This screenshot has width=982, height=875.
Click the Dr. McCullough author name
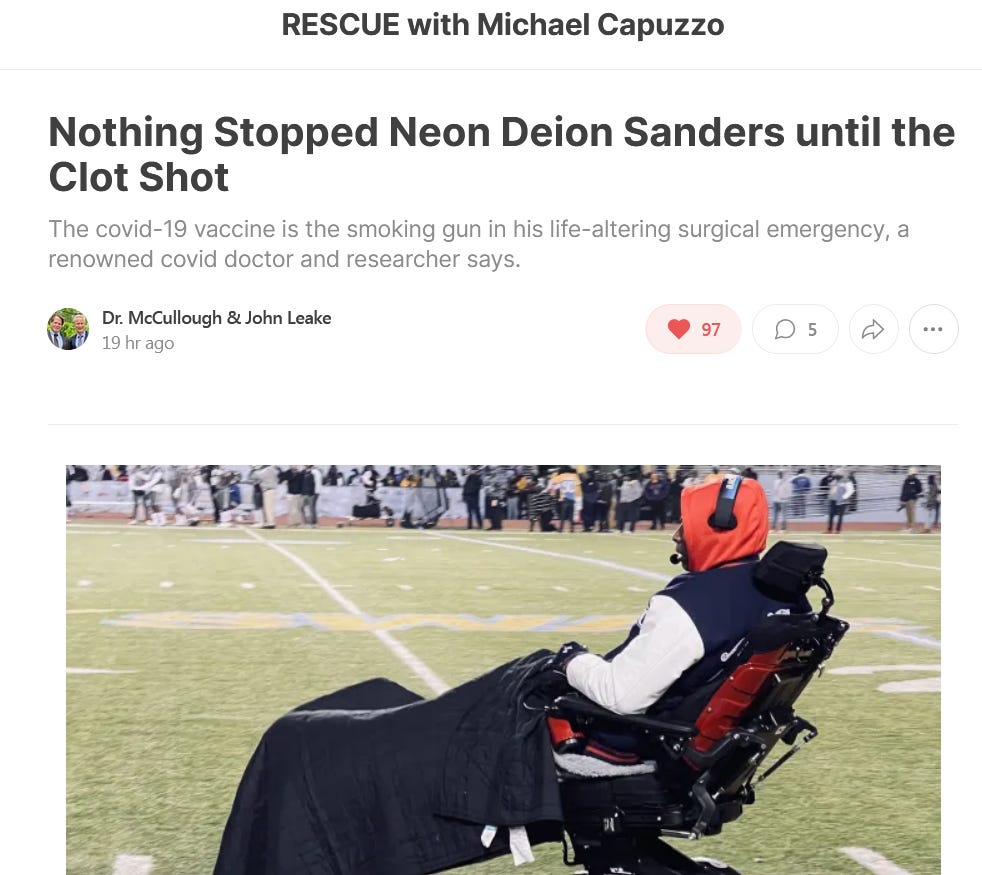[x=162, y=318]
